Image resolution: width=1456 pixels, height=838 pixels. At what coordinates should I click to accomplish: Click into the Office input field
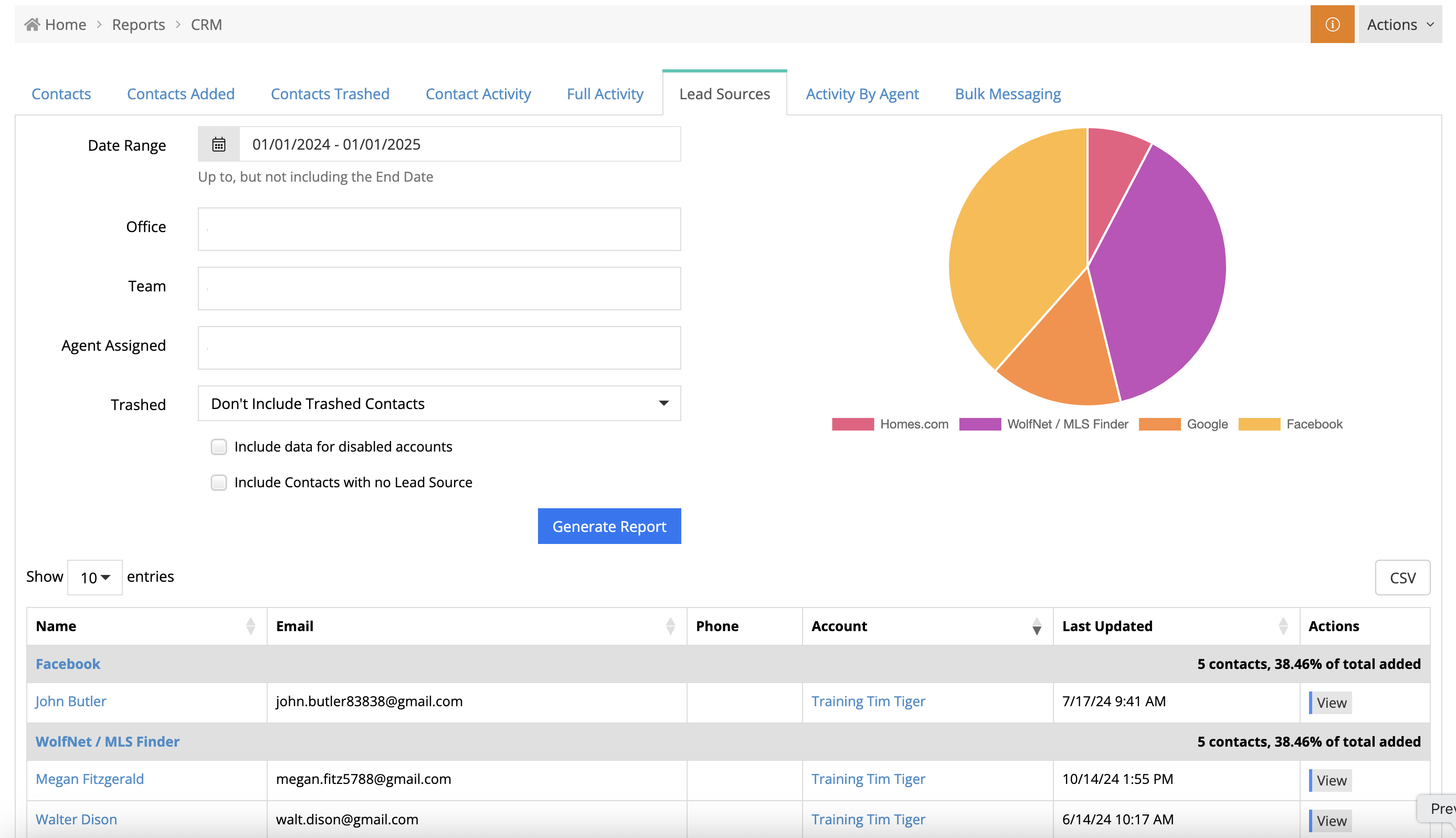(x=439, y=229)
